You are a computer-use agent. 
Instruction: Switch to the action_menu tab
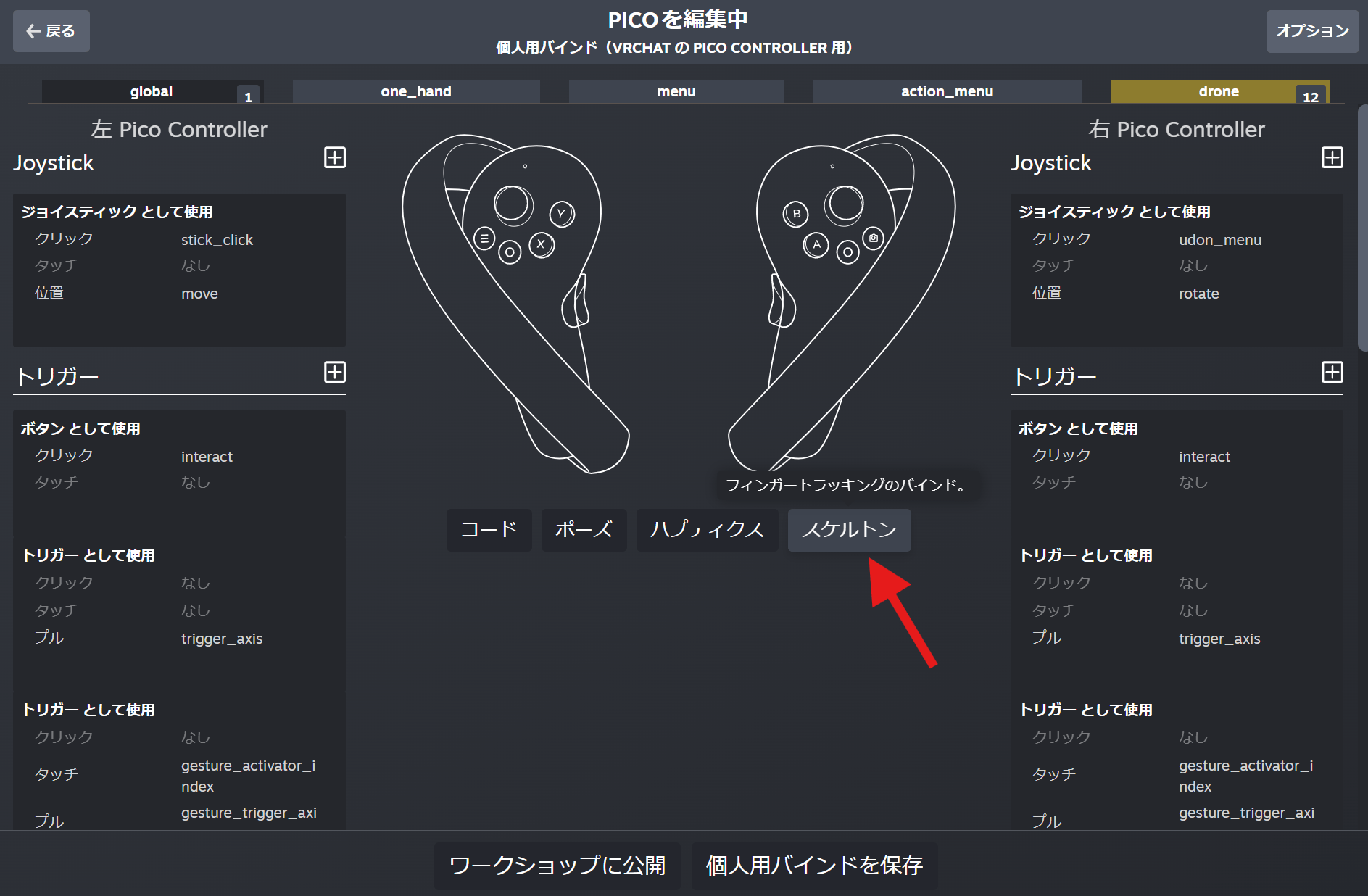pos(947,91)
